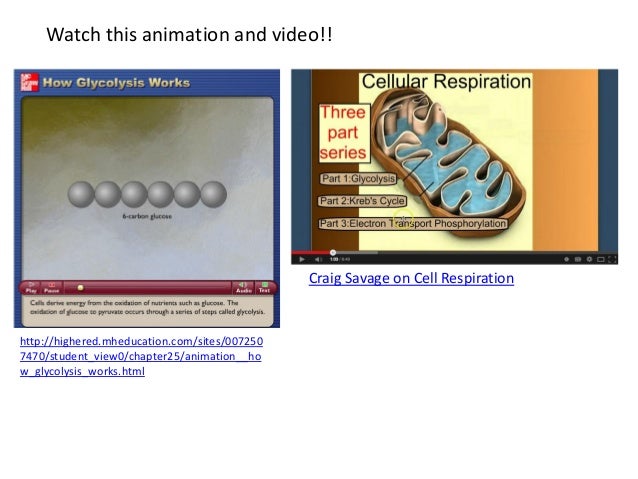The height and width of the screenshot is (479, 638).
Task: Click the glycolysis animation progress slider knob
Action: [81, 288]
